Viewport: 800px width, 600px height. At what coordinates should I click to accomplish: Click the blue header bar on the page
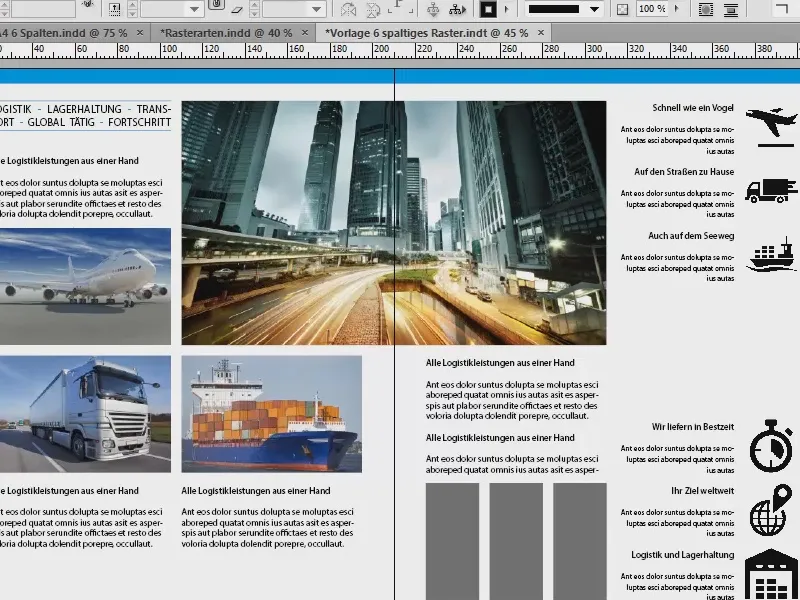pyautogui.click(x=400, y=77)
